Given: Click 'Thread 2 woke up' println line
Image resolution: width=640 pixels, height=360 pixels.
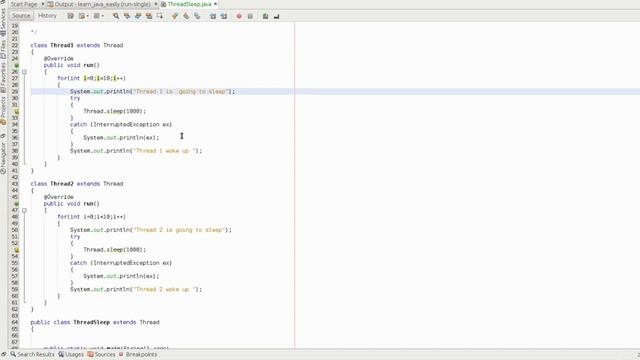Looking at the screenshot, I should click(x=136, y=289).
